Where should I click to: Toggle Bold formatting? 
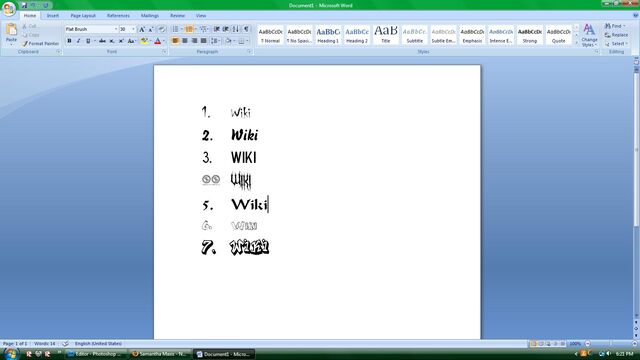point(69,41)
